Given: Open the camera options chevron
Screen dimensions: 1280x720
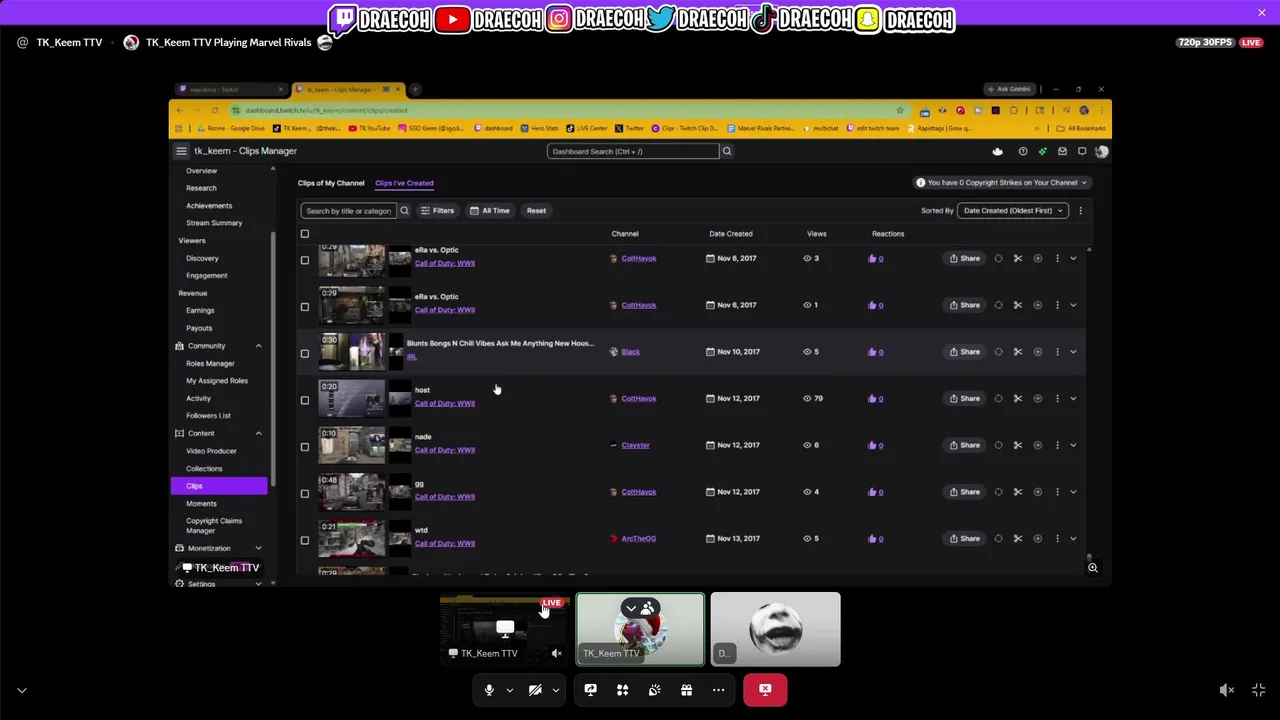Looking at the screenshot, I should 555,690.
